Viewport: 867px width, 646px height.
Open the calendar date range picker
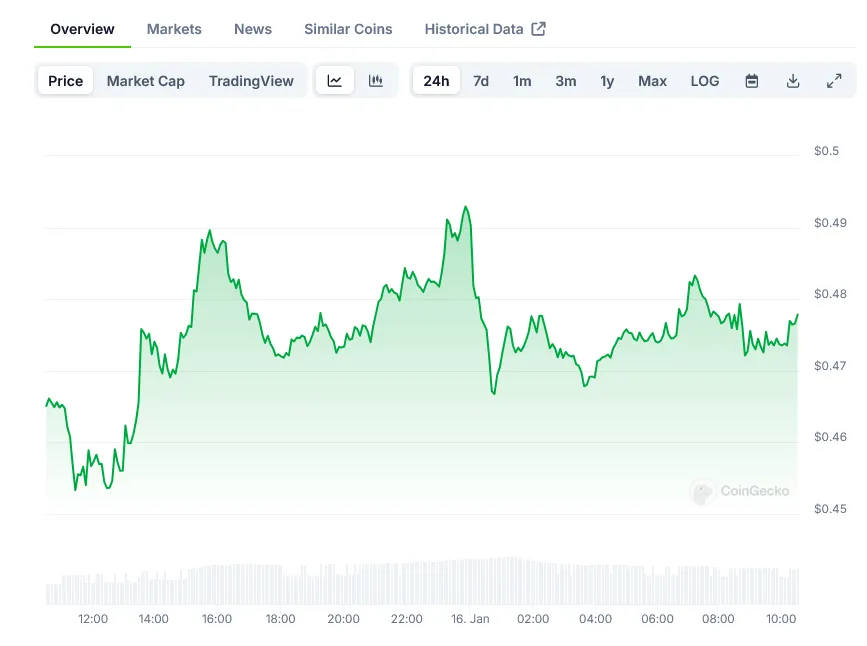751,80
